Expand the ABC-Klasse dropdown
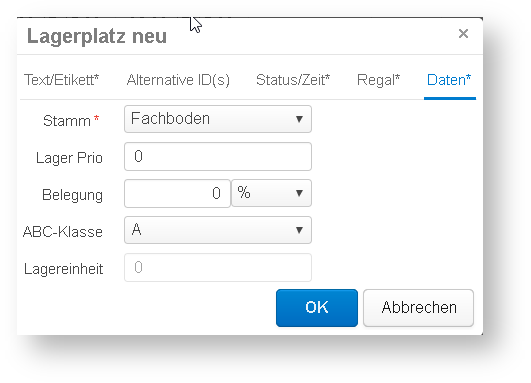Image resolution: width=531 pixels, height=383 pixels. (x=218, y=230)
